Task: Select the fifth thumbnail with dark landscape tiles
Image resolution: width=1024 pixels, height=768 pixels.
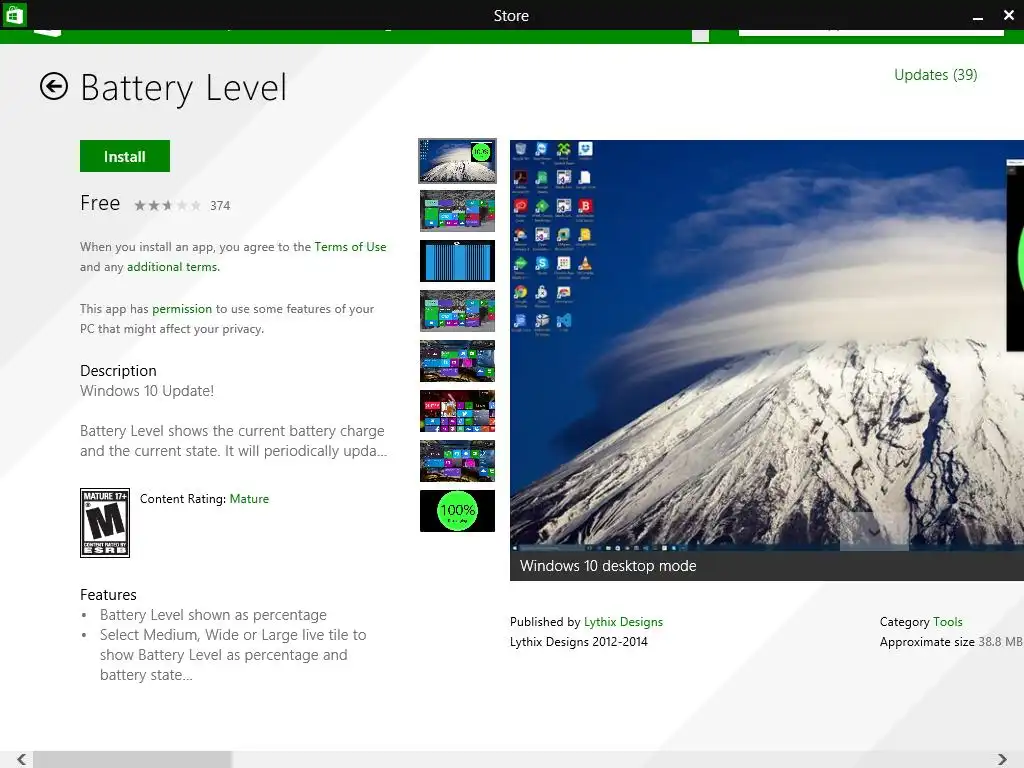Action: coord(457,361)
